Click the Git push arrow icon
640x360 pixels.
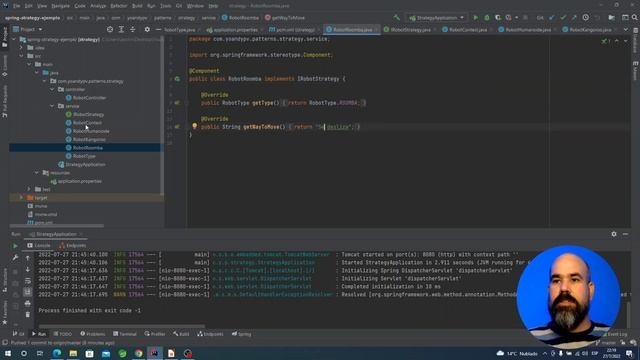coord(574,18)
